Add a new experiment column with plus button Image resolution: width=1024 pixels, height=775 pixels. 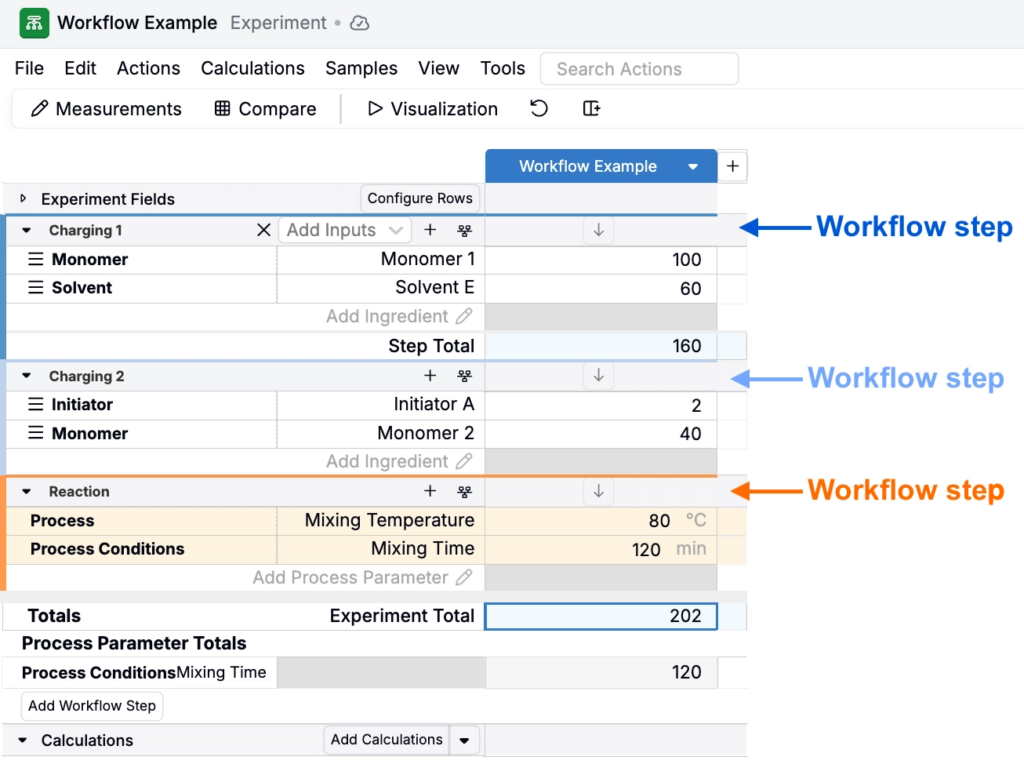pyautogui.click(x=733, y=166)
